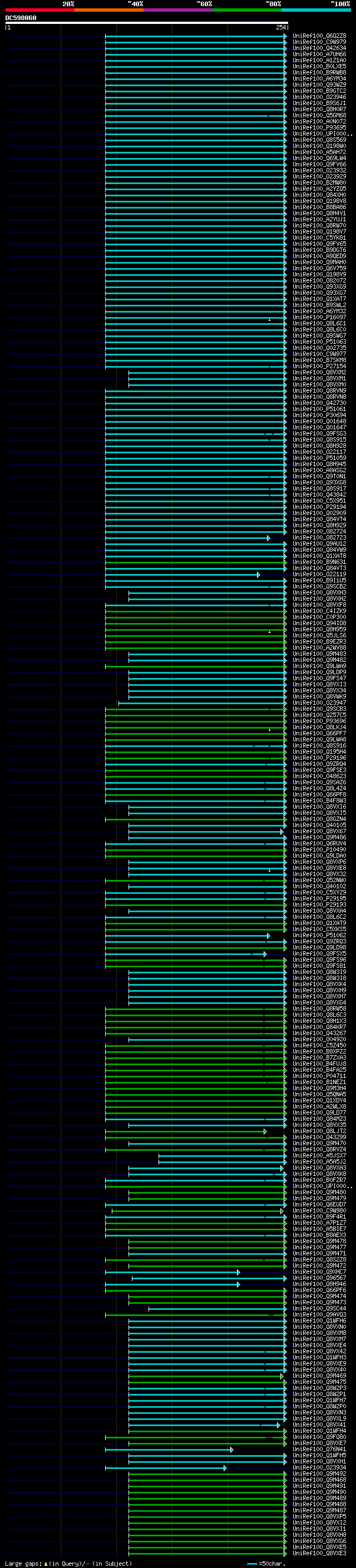Click the query name DC598060
This screenshot has height=1568, width=356.
(21, 18)
